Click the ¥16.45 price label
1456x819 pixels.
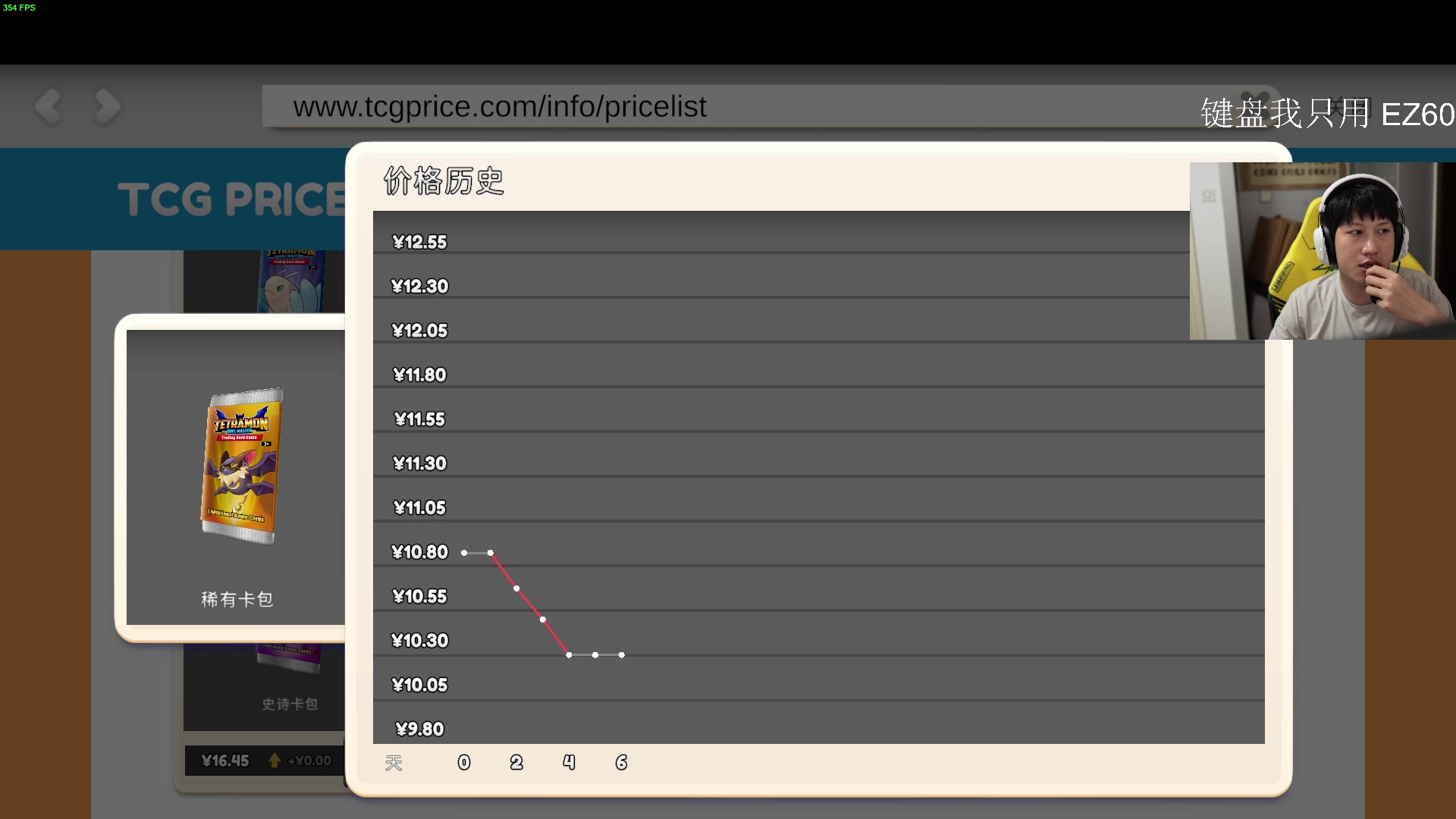[225, 761]
